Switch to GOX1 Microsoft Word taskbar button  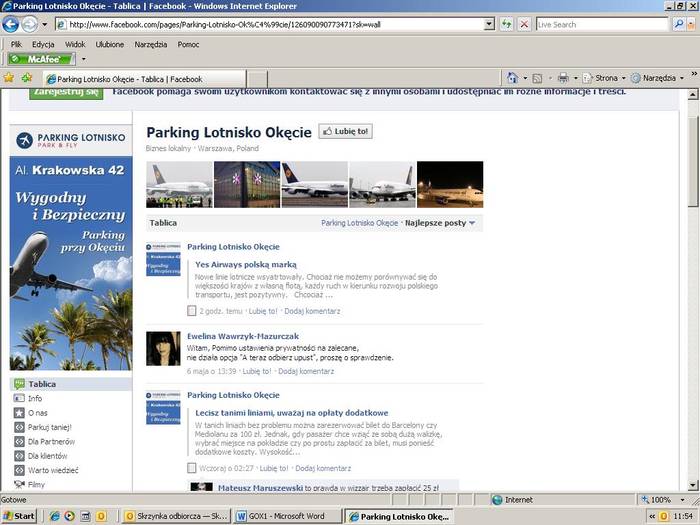click(x=285, y=516)
